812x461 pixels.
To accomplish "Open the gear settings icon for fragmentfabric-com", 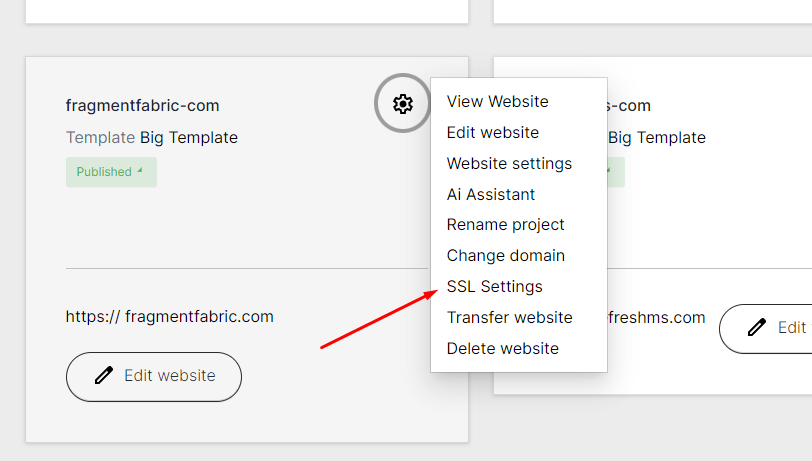I will pyautogui.click(x=402, y=103).
